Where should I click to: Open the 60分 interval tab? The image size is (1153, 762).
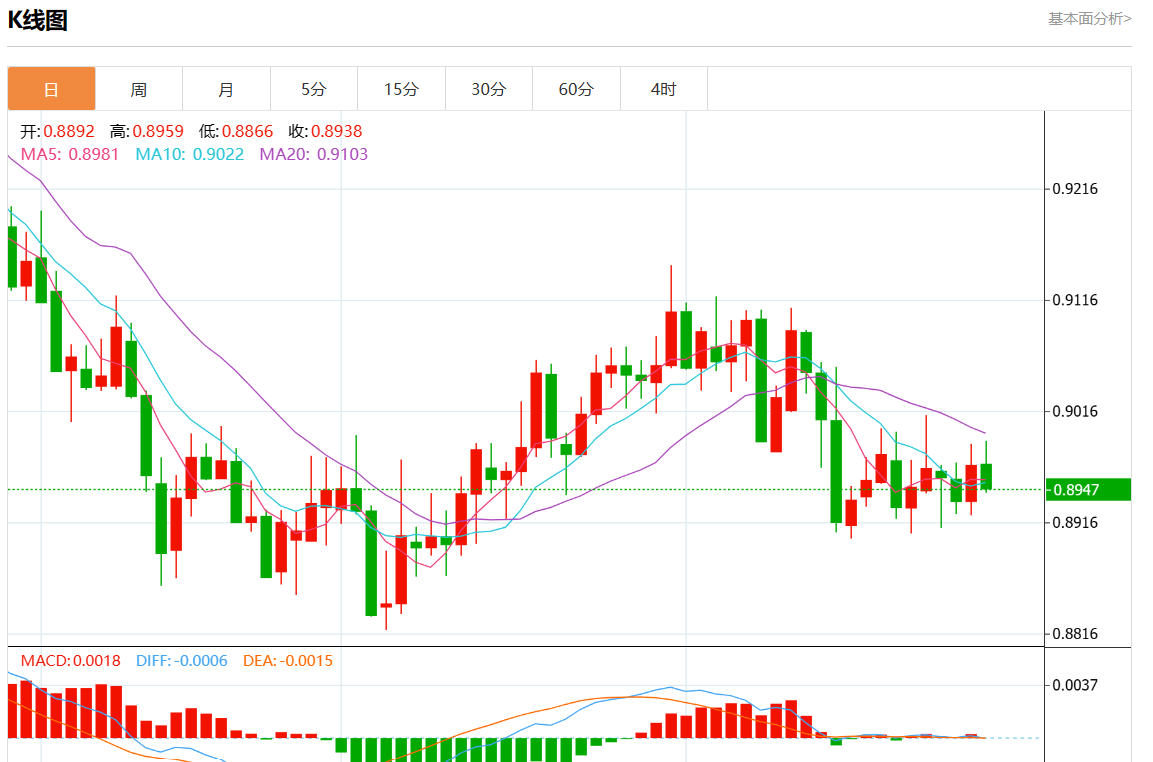click(x=576, y=89)
